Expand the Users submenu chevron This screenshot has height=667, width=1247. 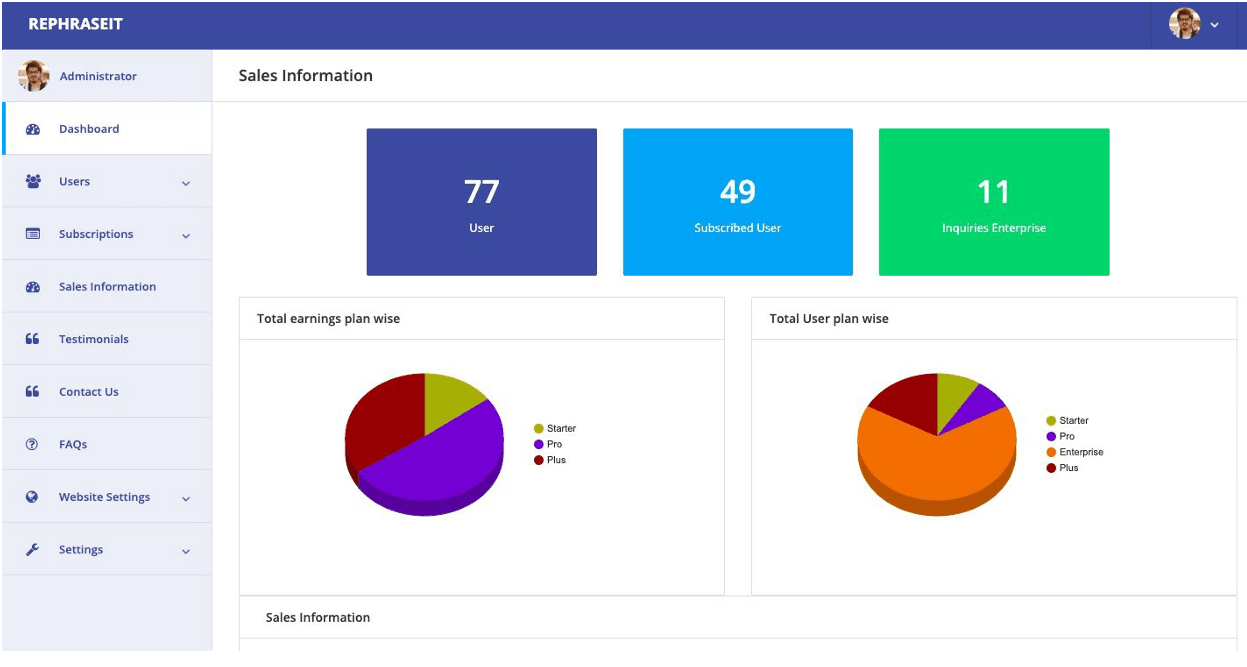[x=186, y=183]
